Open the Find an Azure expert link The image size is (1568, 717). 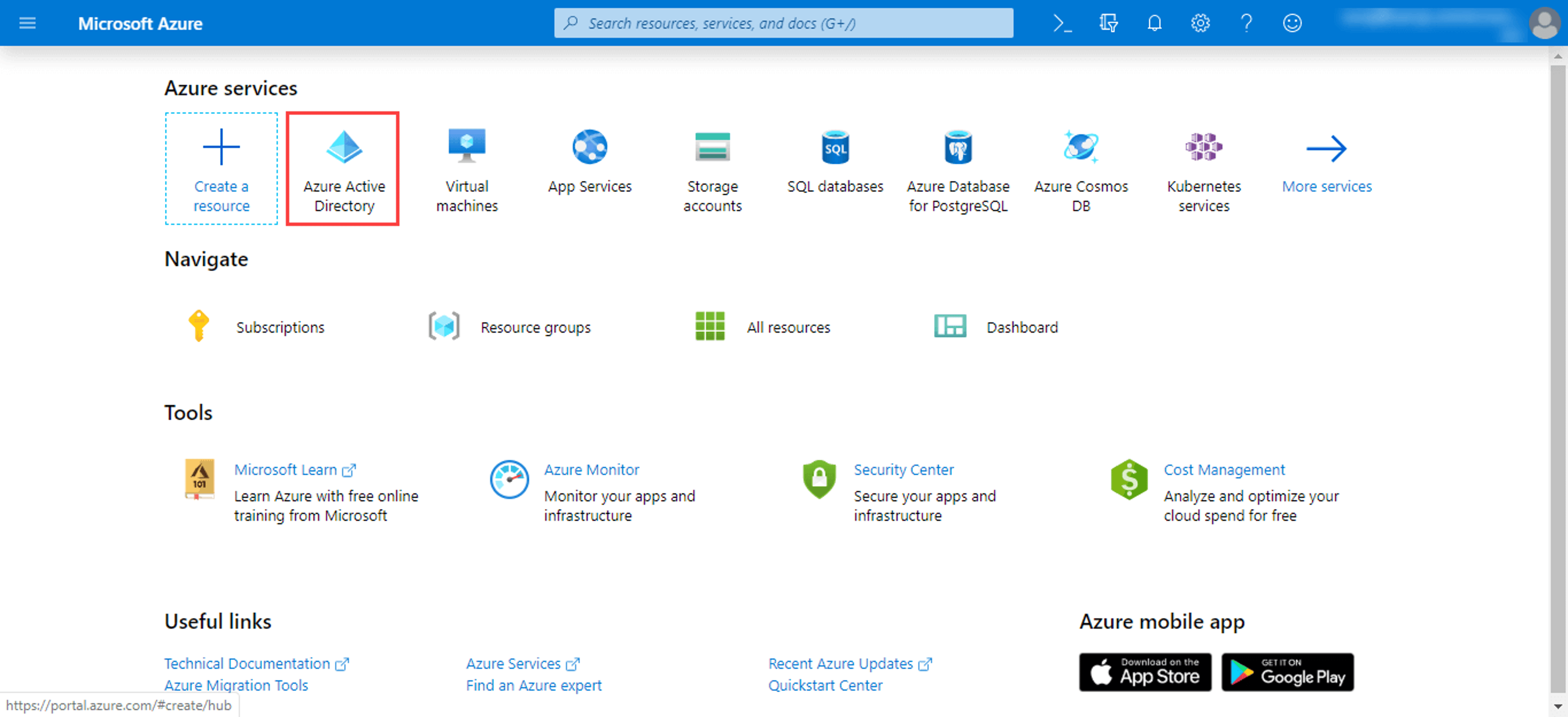(533, 685)
